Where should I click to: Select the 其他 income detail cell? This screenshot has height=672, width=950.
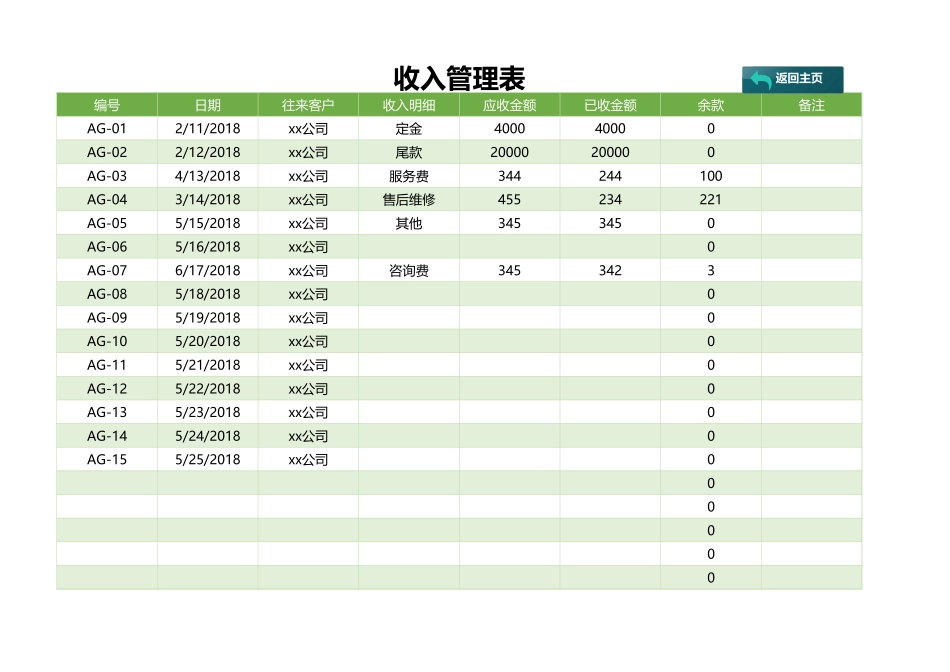coord(409,223)
